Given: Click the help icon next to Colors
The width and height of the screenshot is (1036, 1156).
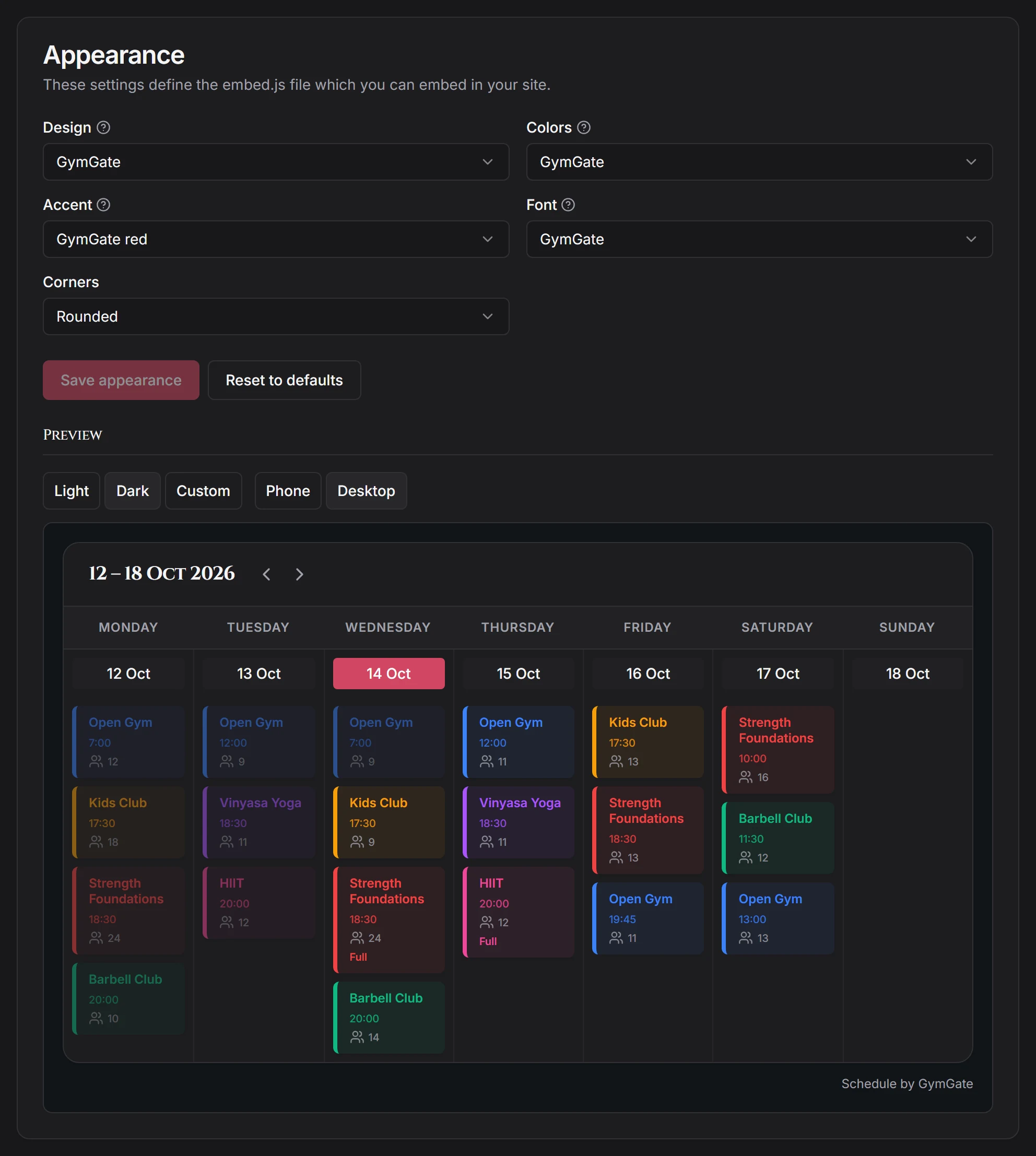Looking at the screenshot, I should [x=583, y=127].
